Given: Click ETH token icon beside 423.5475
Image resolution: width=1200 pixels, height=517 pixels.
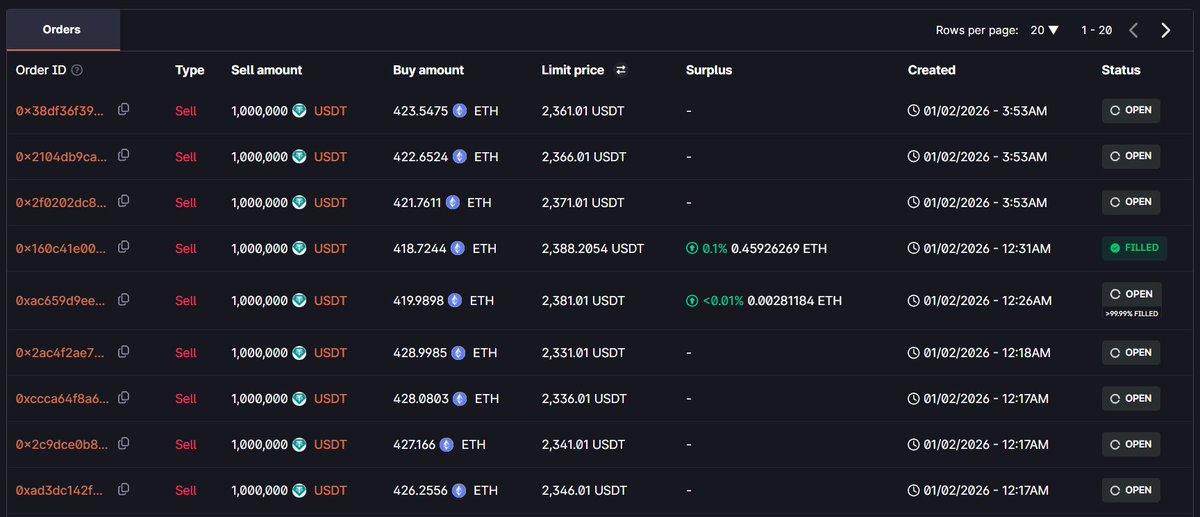Looking at the screenshot, I should 460,110.
